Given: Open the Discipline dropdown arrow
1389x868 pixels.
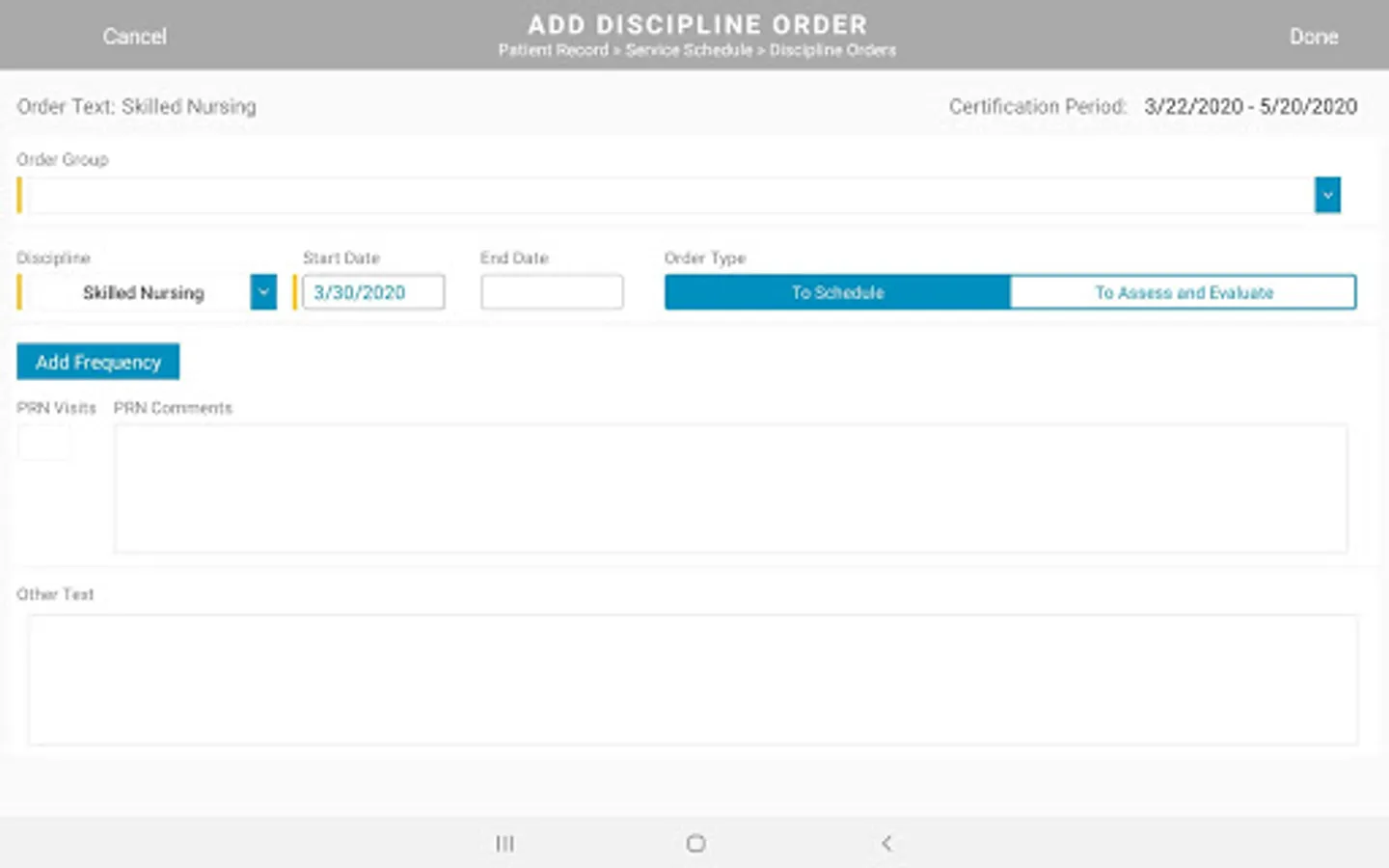Looking at the screenshot, I should tap(263, 292).
